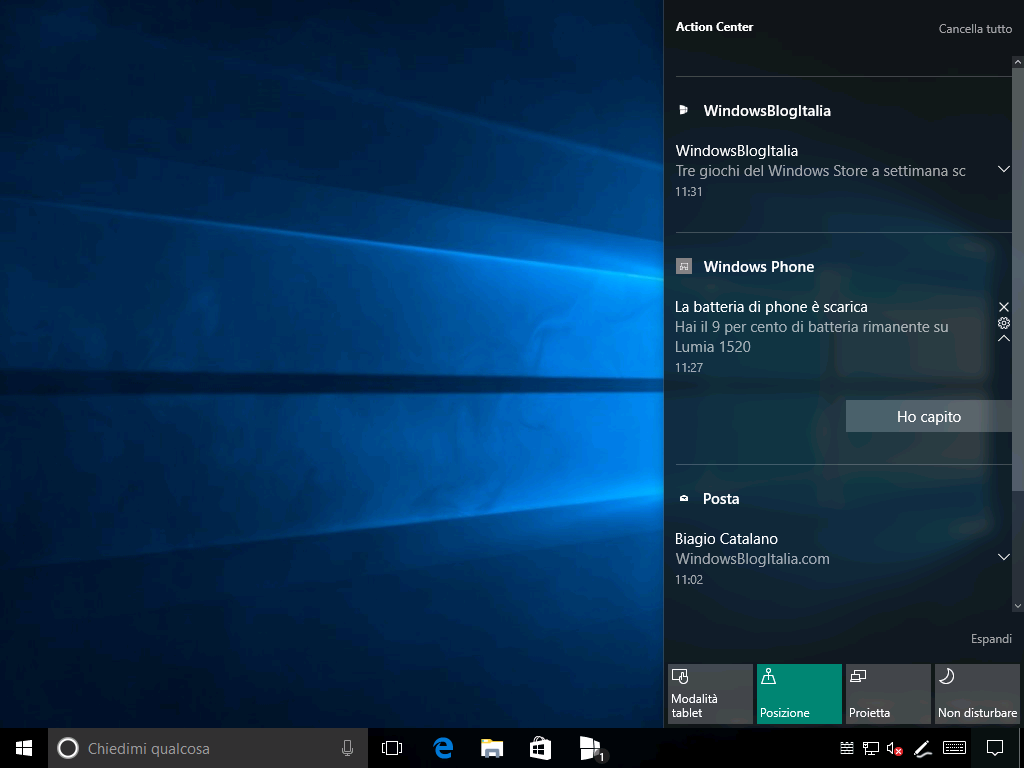The image size is (1024, 768).
Task: Click the Windows Phone group title
Action: tap(758, 266)
